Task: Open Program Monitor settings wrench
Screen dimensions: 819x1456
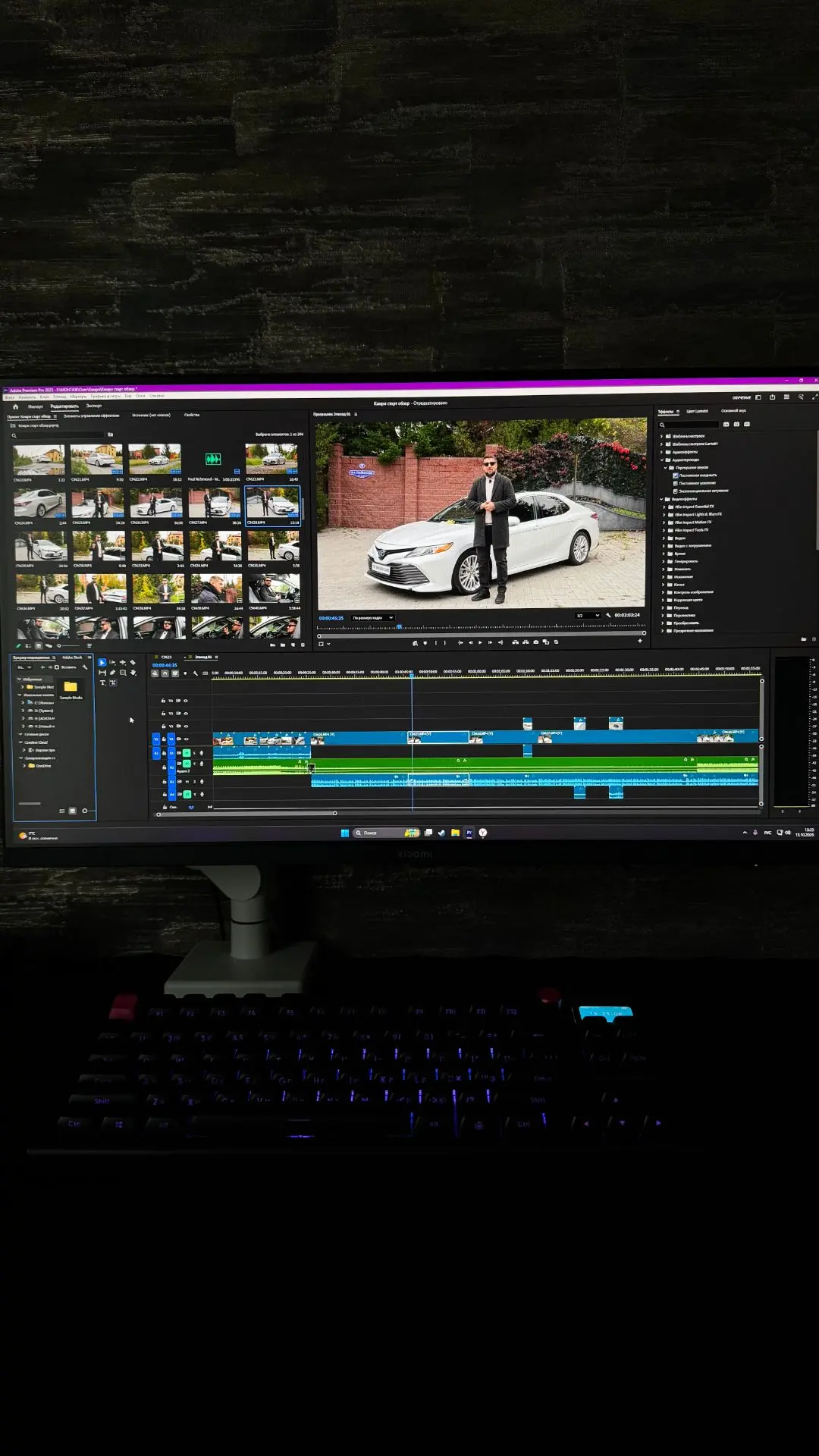Action: (x=608, y=615)
